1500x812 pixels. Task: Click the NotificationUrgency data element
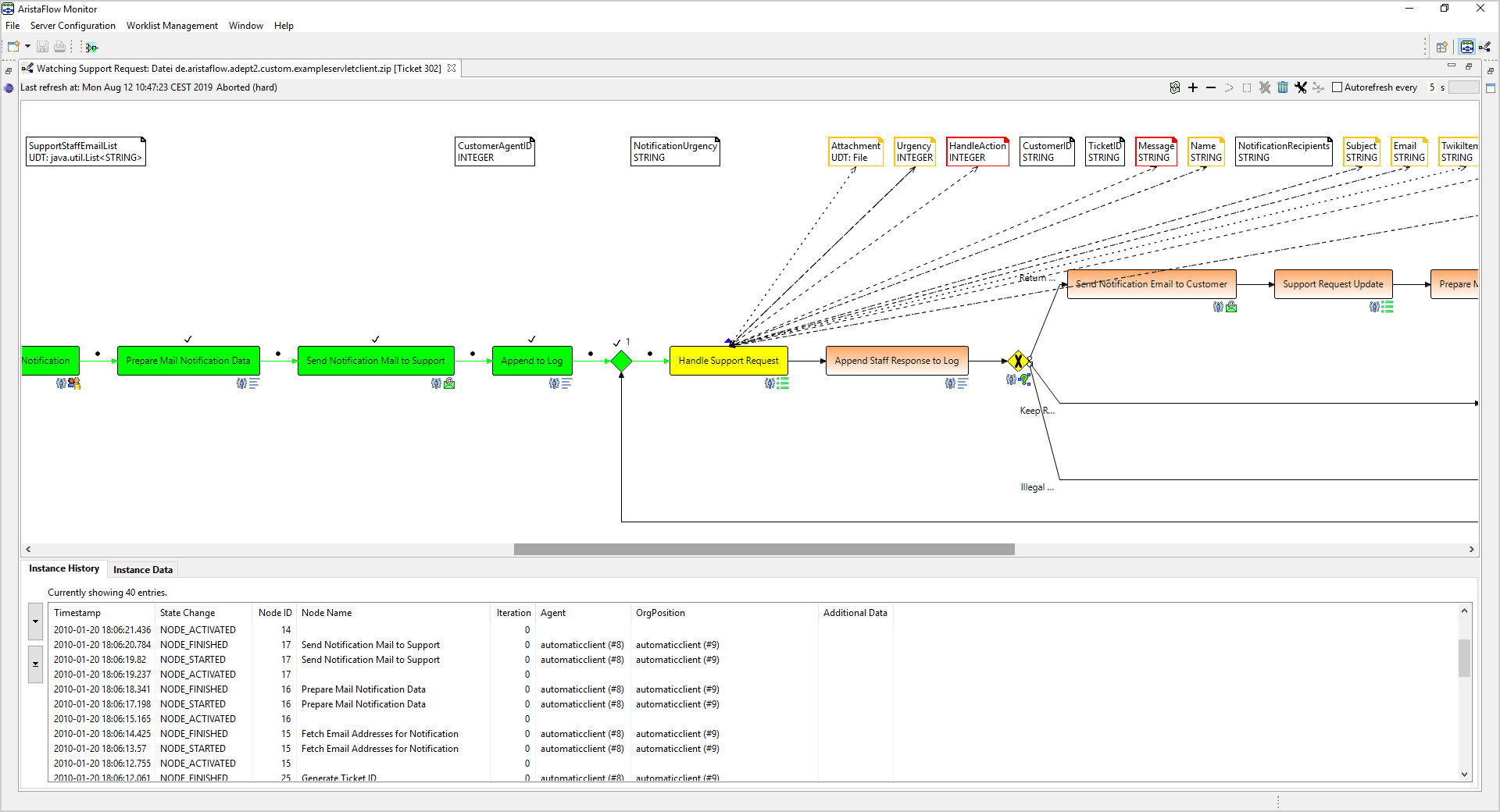(675, 151)
